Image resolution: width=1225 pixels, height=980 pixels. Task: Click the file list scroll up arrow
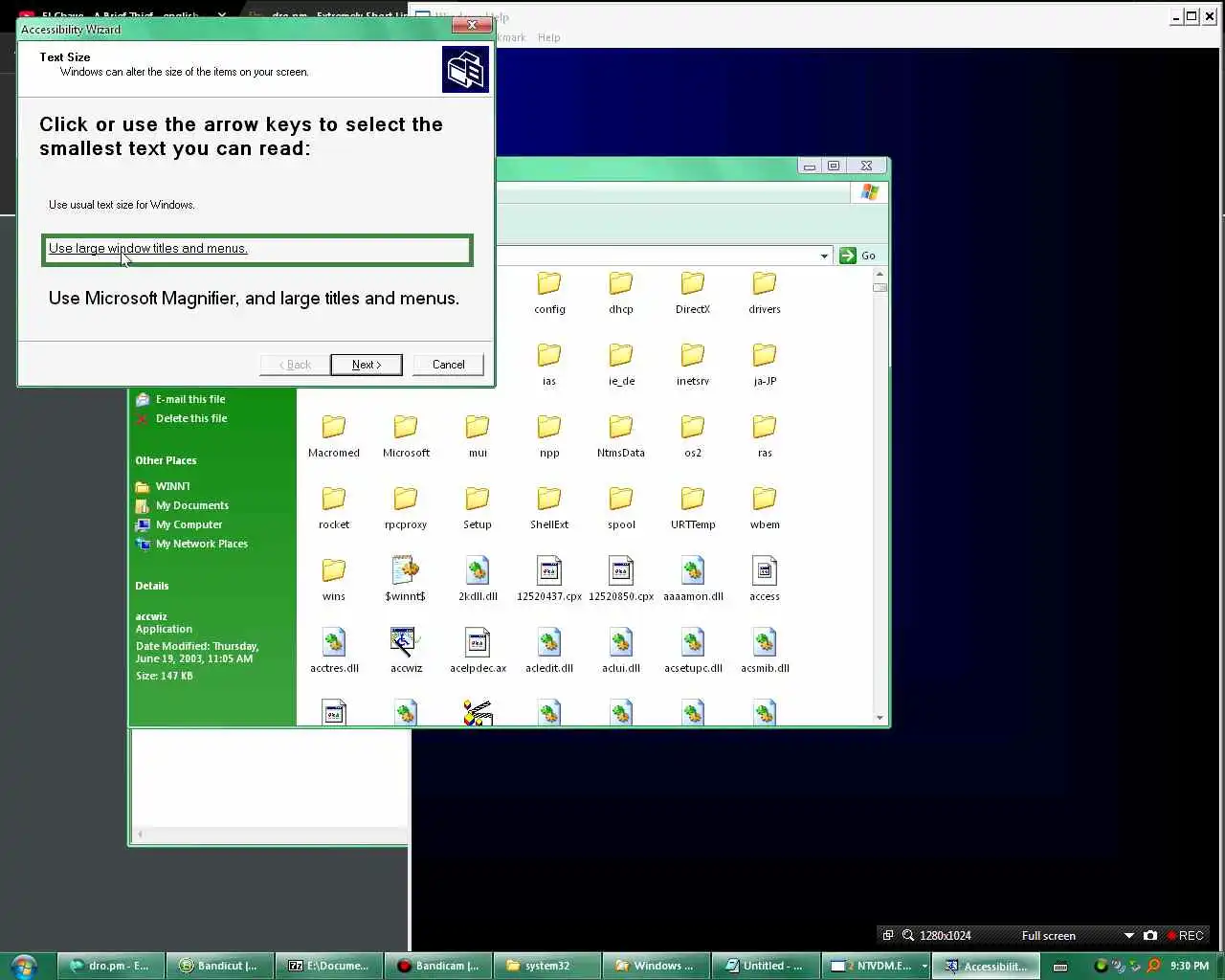[x=880, y=275]
